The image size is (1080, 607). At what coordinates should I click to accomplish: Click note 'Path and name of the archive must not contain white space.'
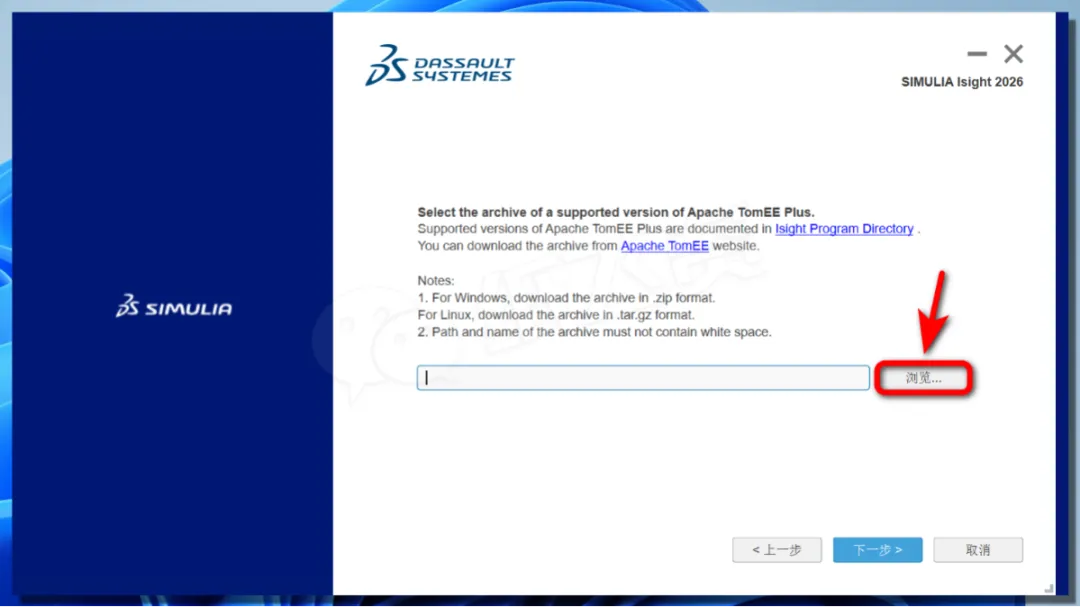pos(594,332)
